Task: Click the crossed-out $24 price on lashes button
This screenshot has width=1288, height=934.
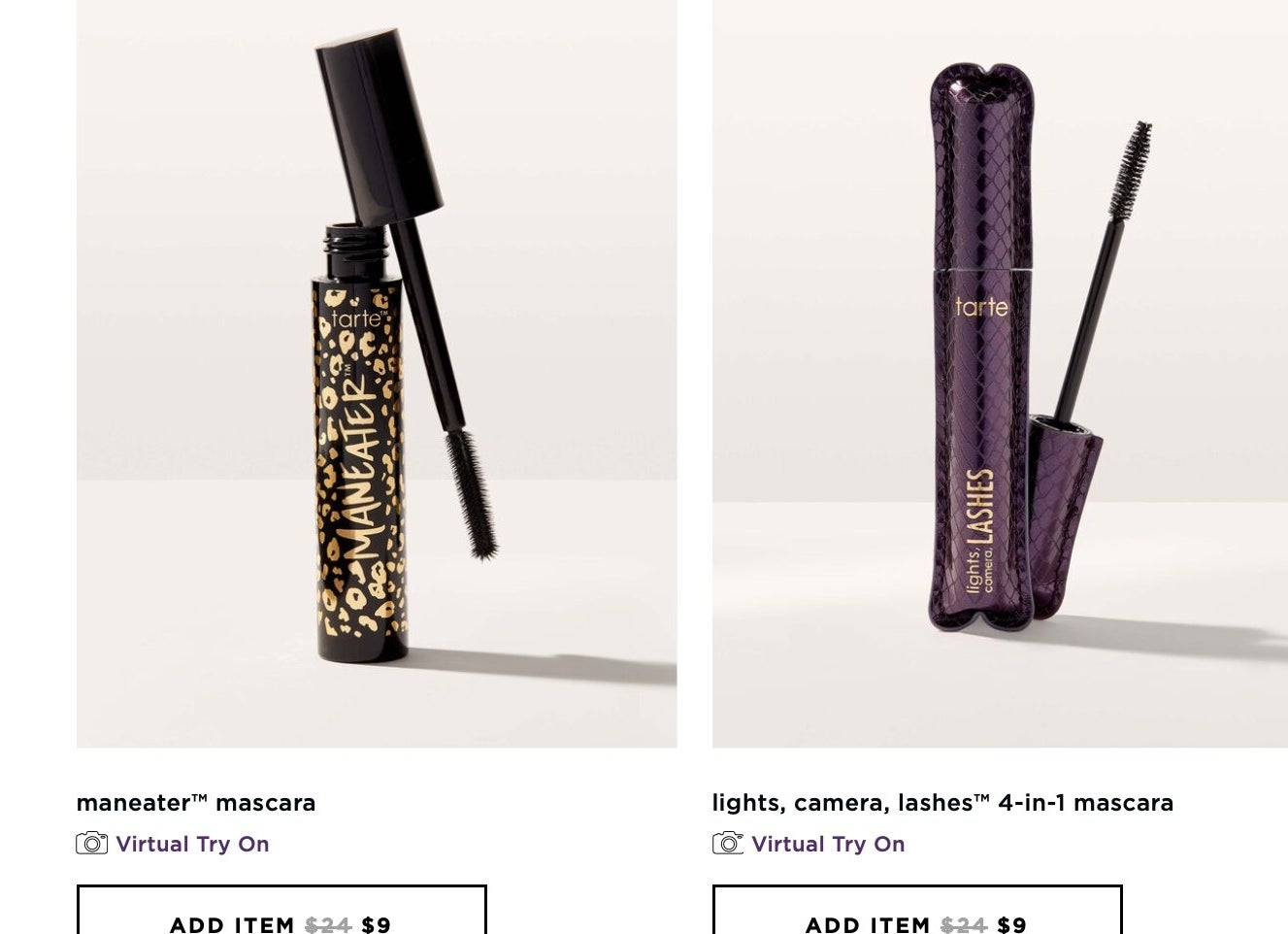Action: (964, 924)
